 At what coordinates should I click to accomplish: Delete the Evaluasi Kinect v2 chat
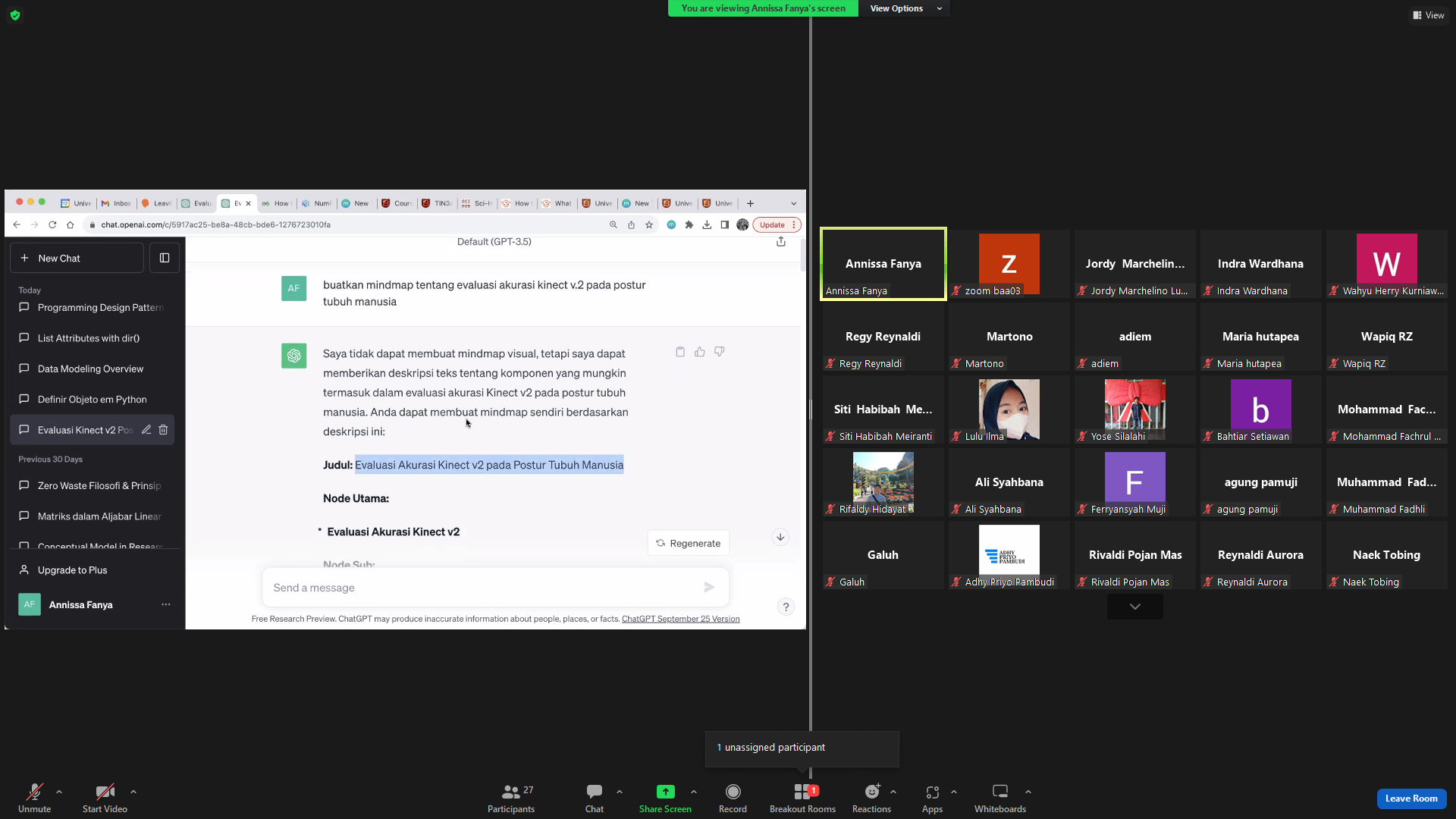pyautogui.click(x=163, y=429)
